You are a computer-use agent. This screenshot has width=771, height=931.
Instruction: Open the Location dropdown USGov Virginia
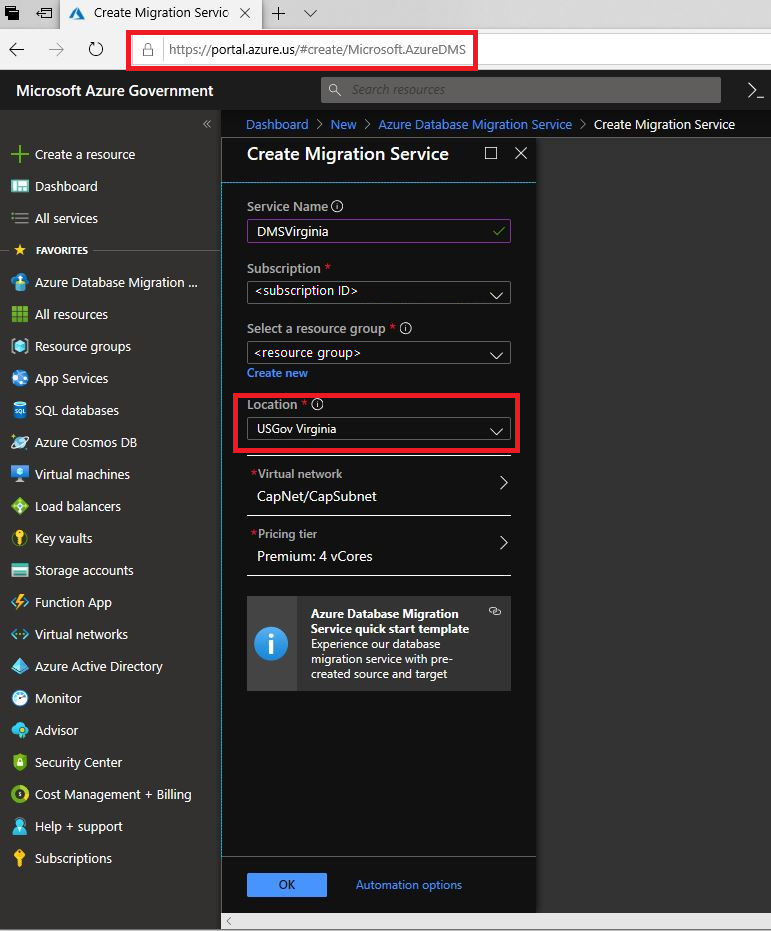coord(379,429)
